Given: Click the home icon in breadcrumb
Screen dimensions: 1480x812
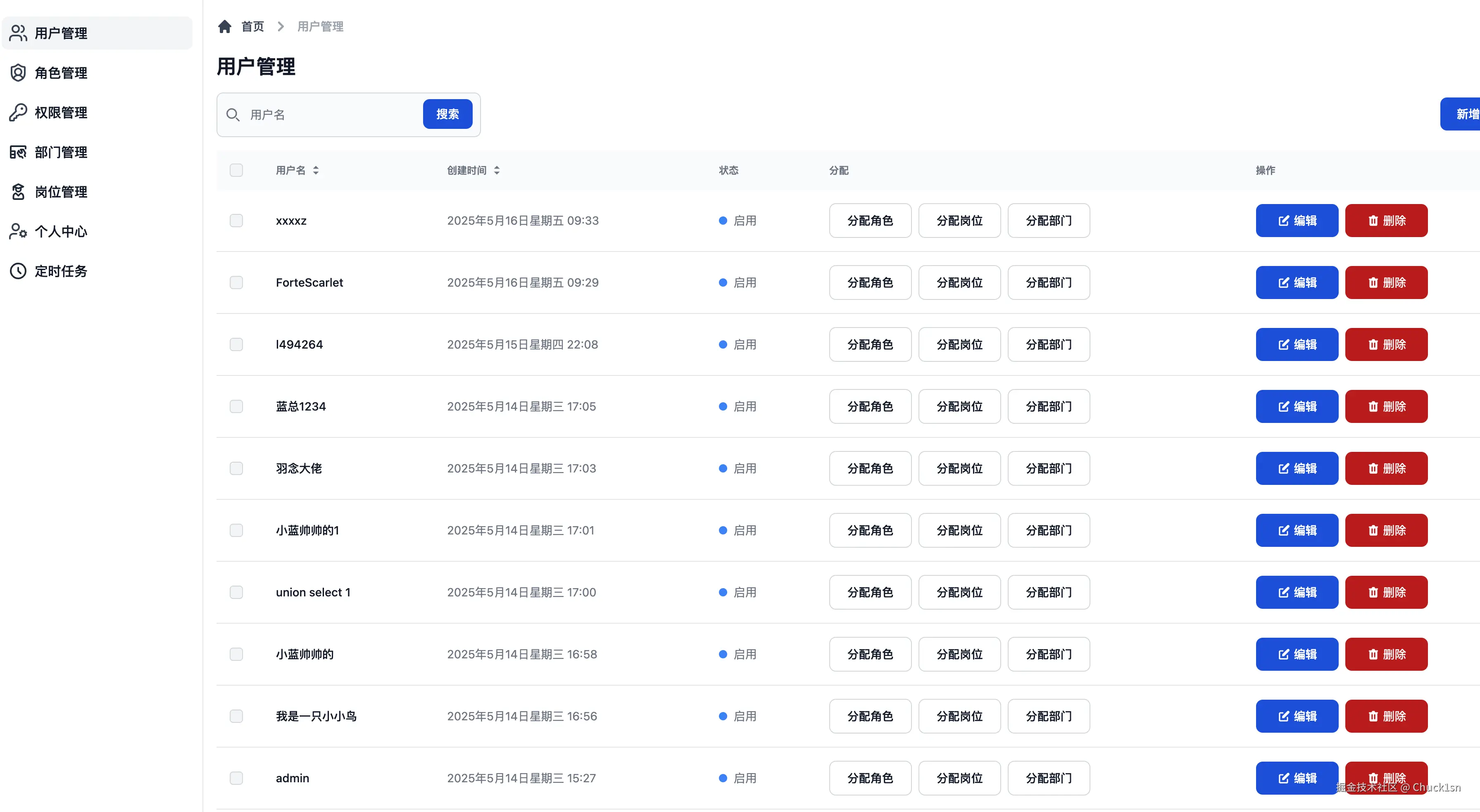Looking at the screenshot, I should point(225,26).
